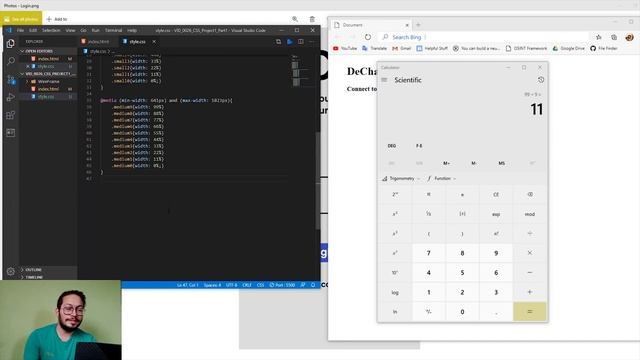Click the split editor icon in VS Code
640x360 pixels.
tap(301, 42)
